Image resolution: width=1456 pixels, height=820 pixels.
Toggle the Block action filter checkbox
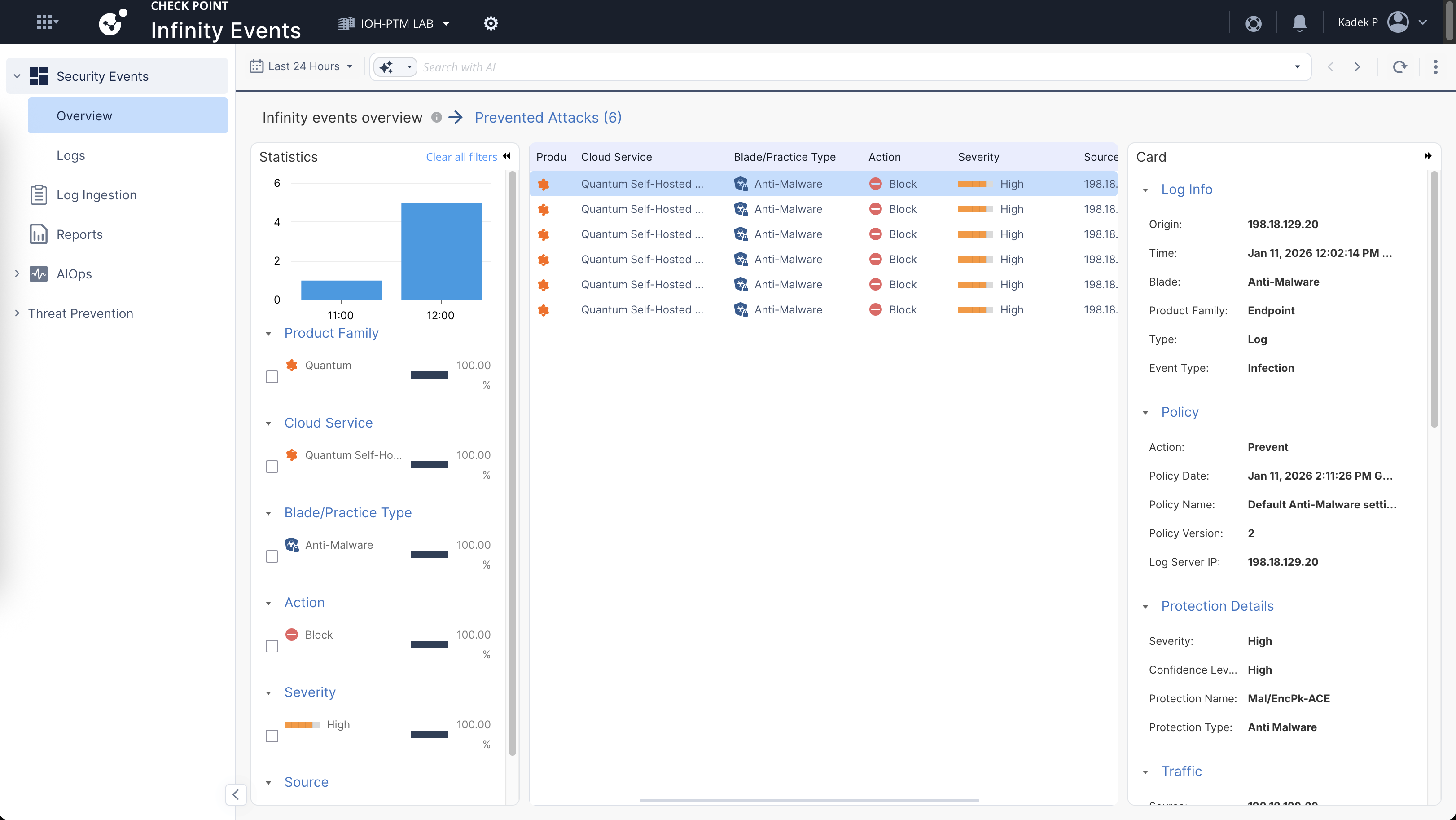click(x=272, y=646)
